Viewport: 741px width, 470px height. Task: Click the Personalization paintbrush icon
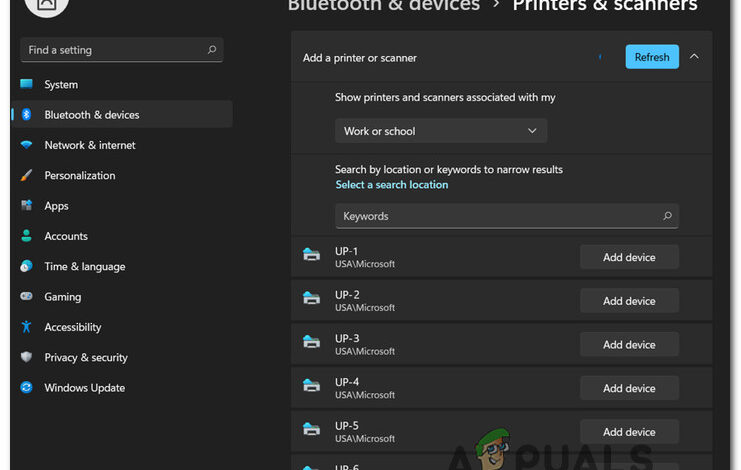coord(26,176)
